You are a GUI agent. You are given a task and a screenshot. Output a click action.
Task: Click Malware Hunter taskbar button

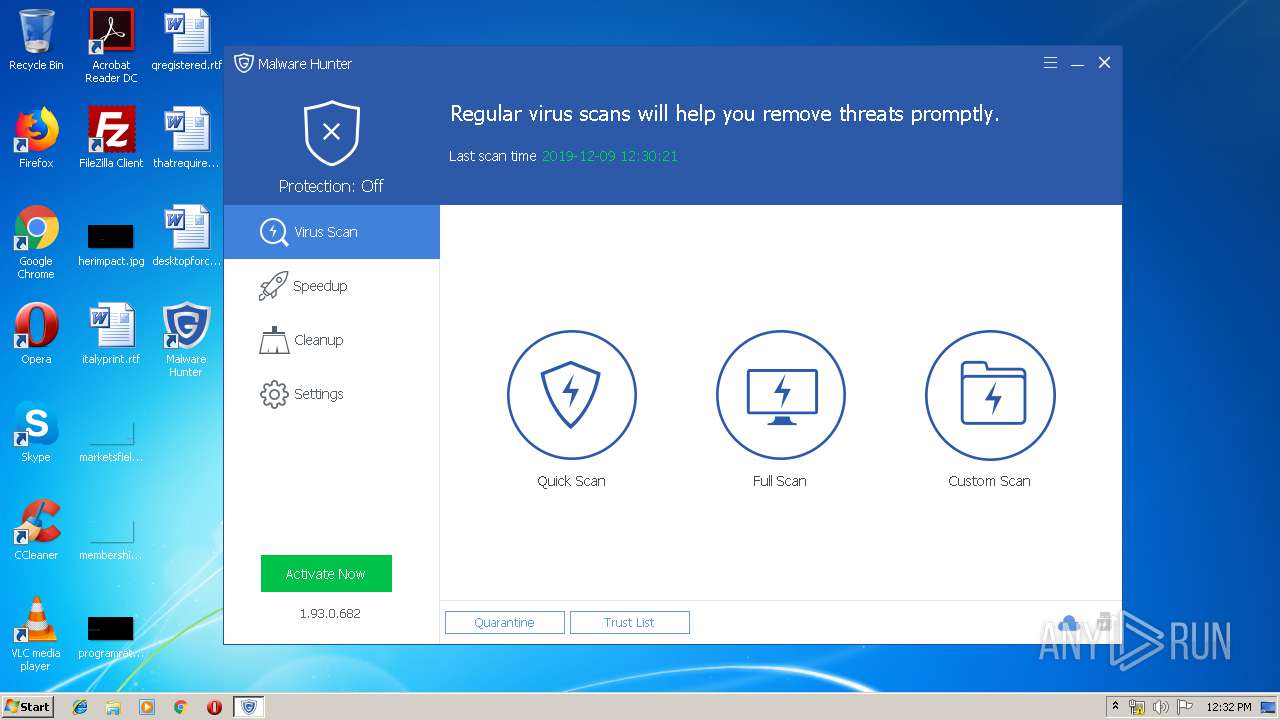249,707
